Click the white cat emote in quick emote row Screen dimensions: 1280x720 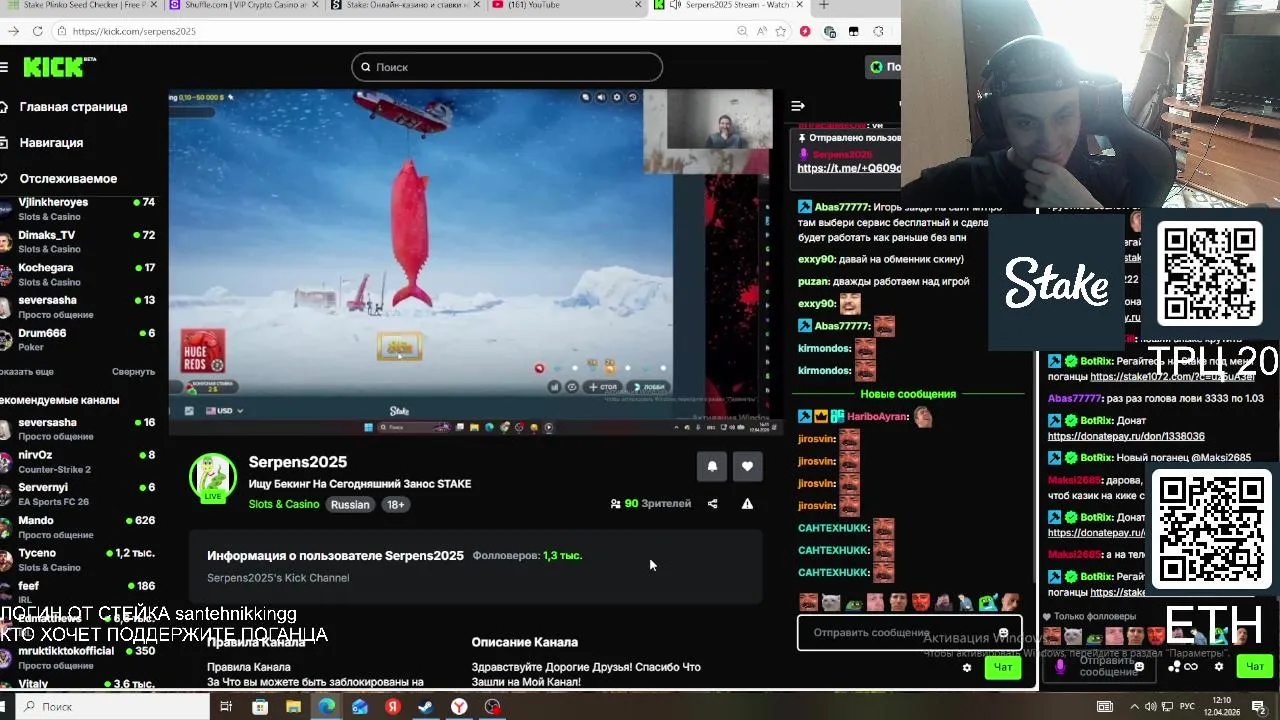(x=831, y=602)
